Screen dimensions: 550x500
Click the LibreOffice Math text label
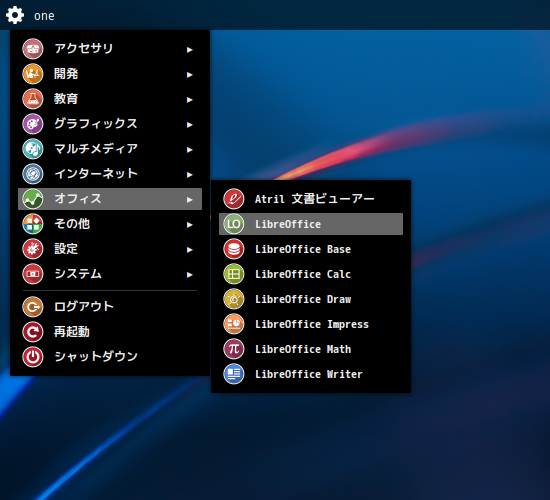pyautogui.click(x=303, y=349)
